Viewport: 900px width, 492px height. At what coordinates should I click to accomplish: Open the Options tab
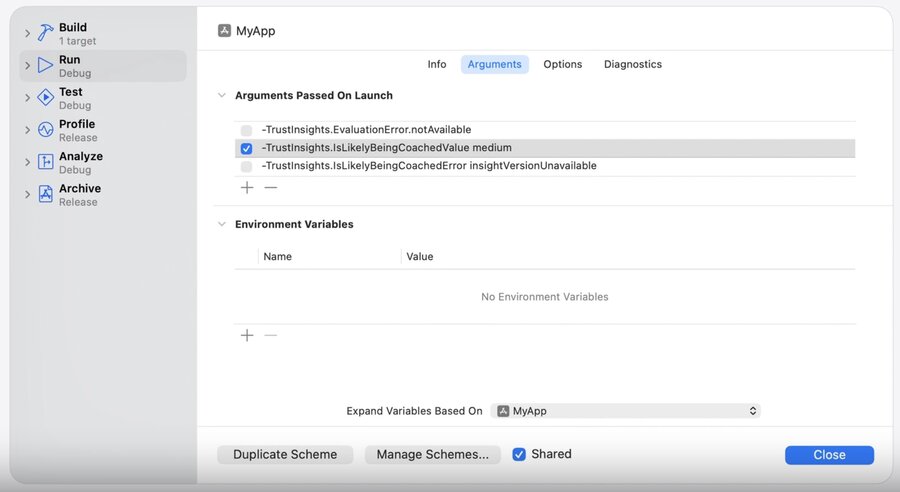tap(562, 64)
